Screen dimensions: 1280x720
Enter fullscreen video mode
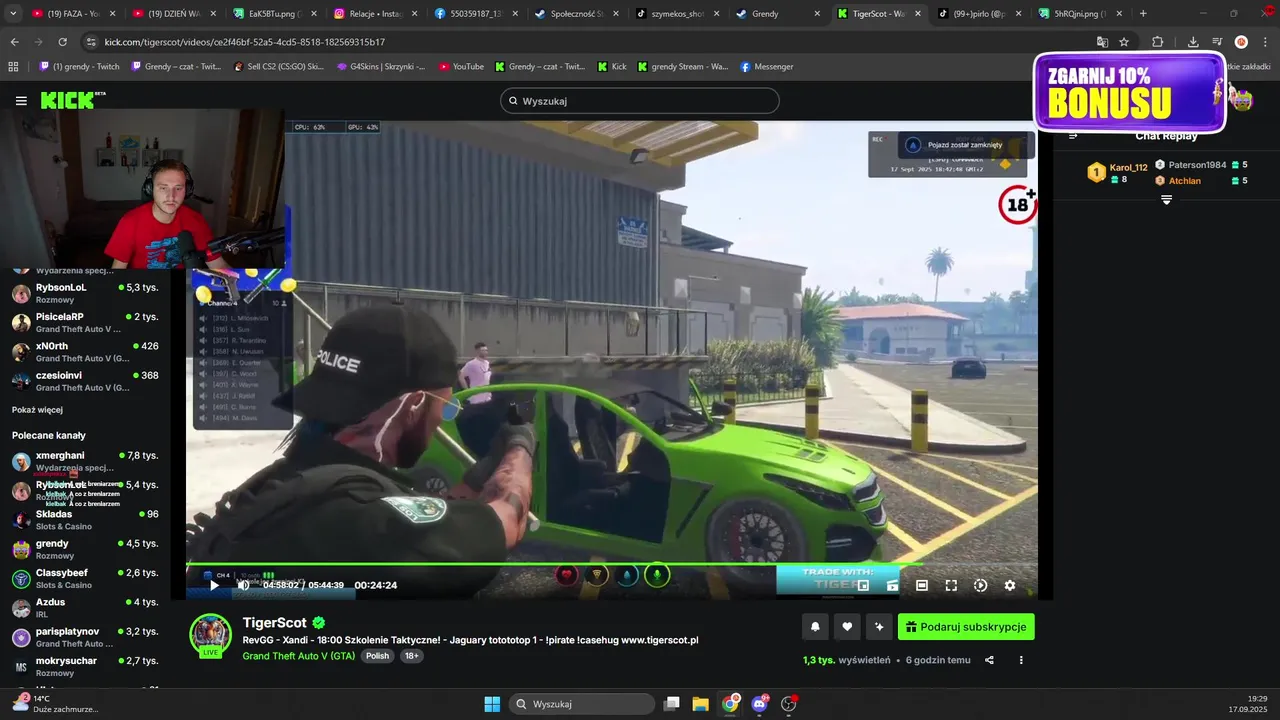pyautogui.click(x=951, y=585)
